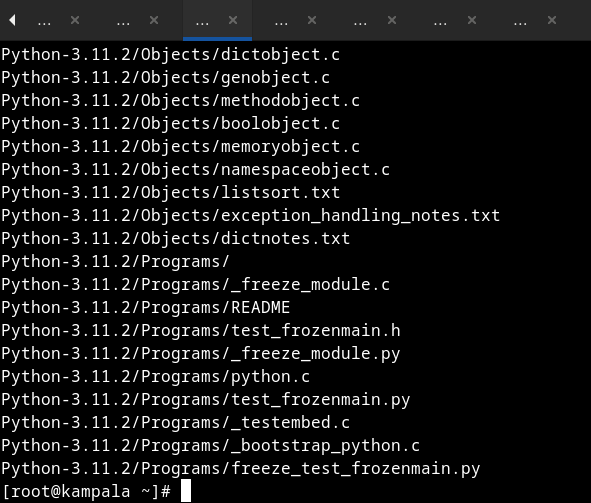Close the fifth terminal tab
This screenshot has width=591, height=503.
click(392, 20)
